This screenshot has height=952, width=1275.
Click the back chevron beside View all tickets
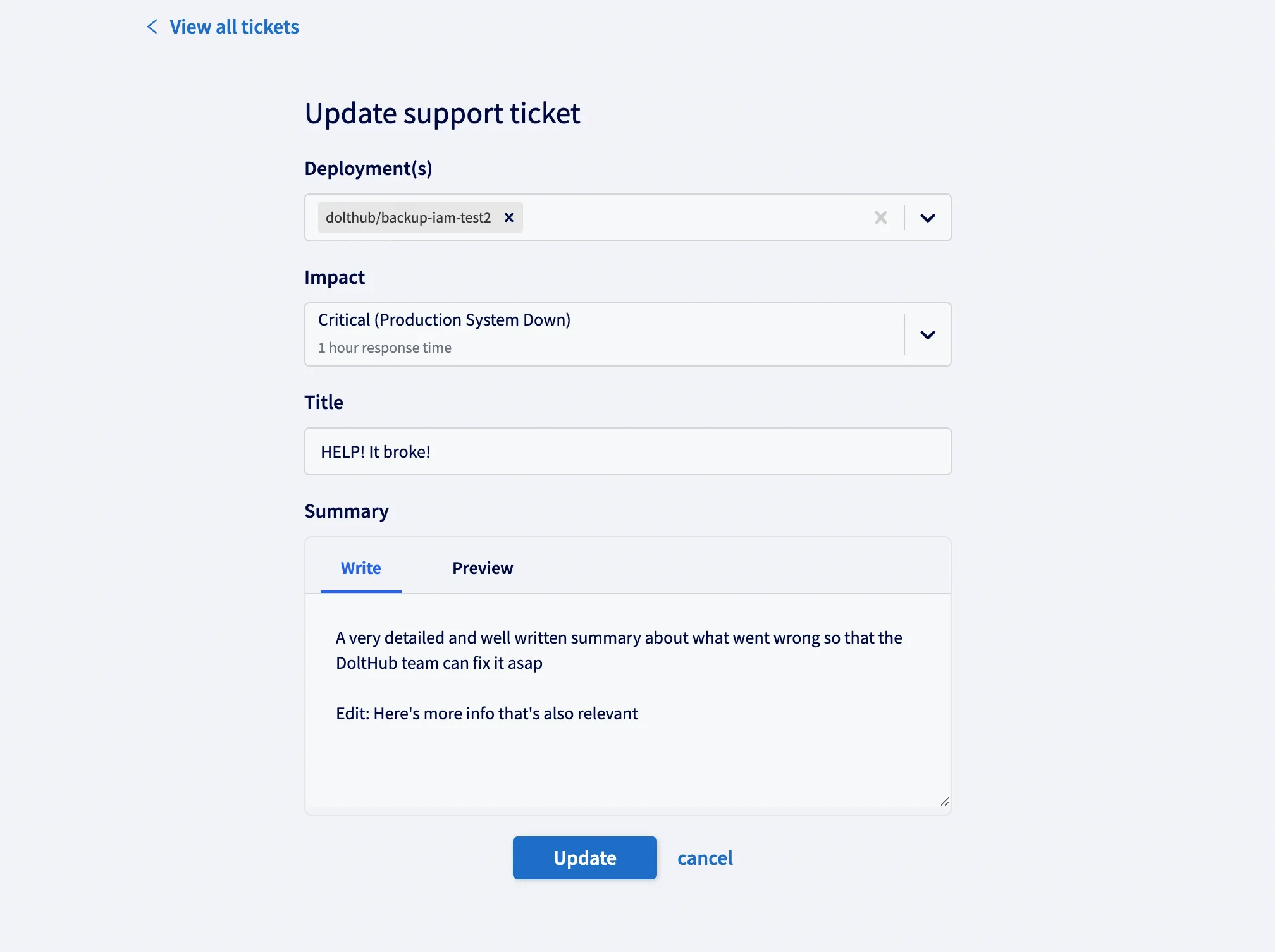151,27
